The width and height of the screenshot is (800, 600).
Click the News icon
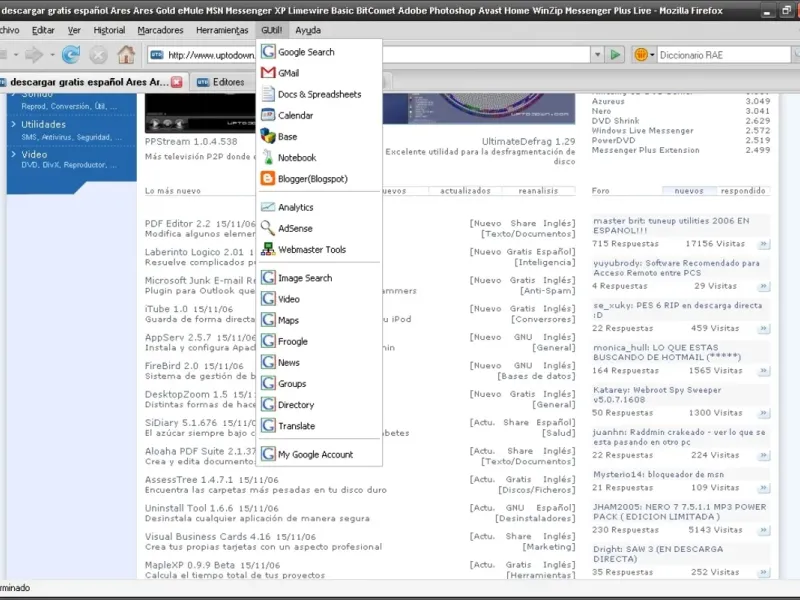click(x=268, y=362)
